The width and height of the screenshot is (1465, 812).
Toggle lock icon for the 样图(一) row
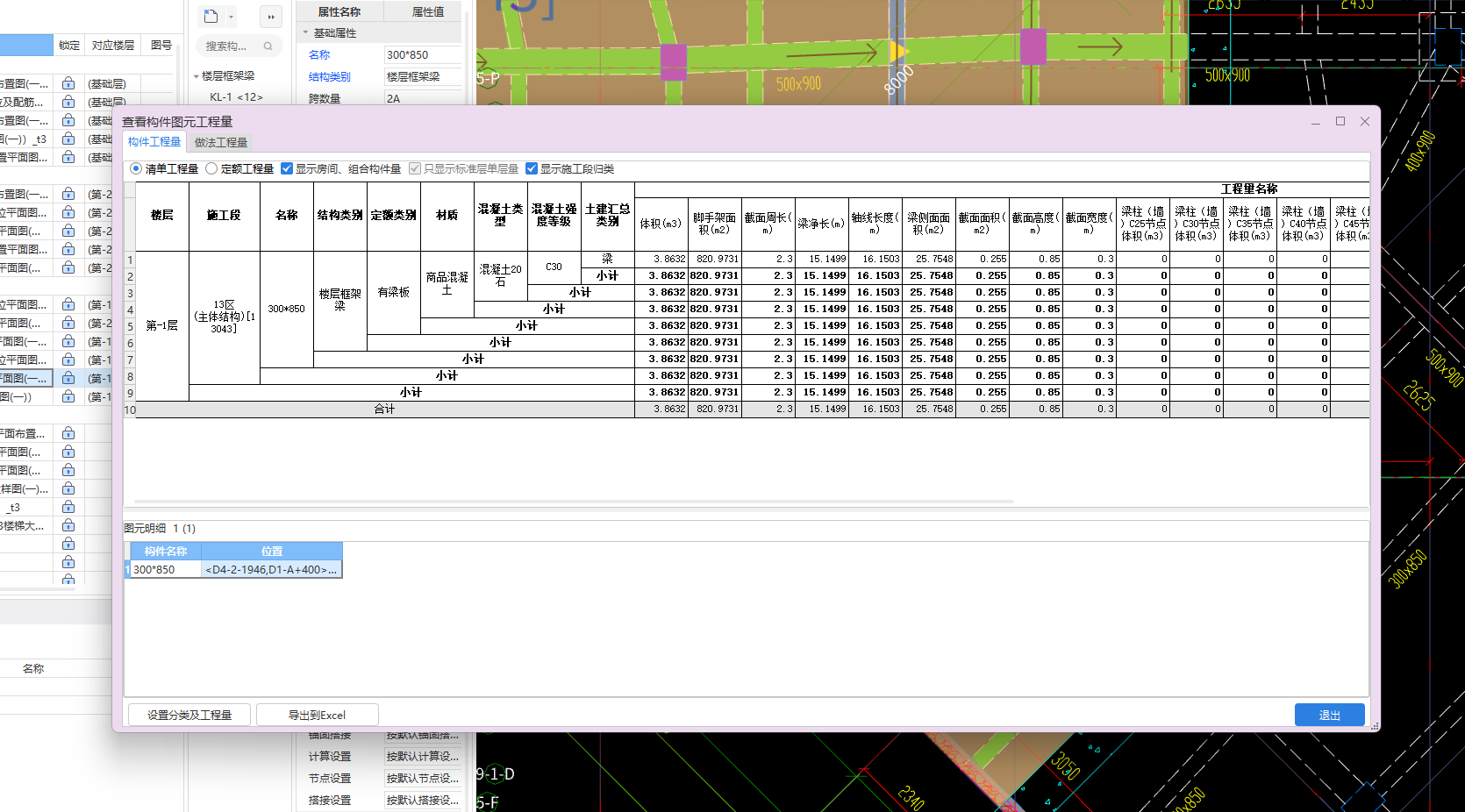click(x=68, y=489)
